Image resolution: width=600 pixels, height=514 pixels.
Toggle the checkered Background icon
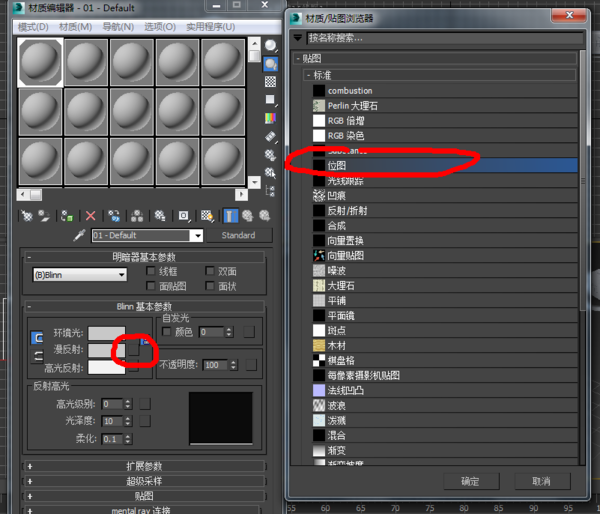[x=271, y=82]
